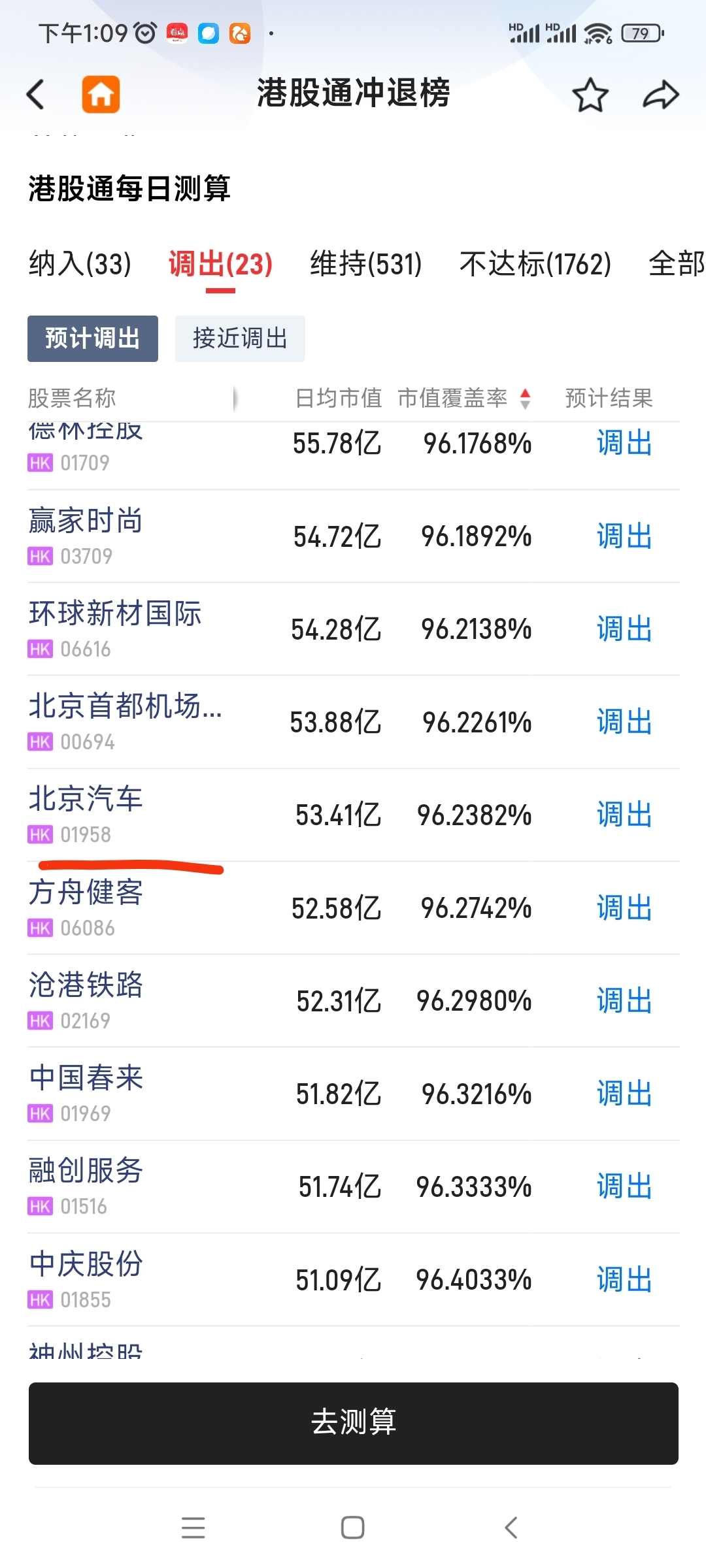Tap the 去测算 button

[x=354, y=1423]
